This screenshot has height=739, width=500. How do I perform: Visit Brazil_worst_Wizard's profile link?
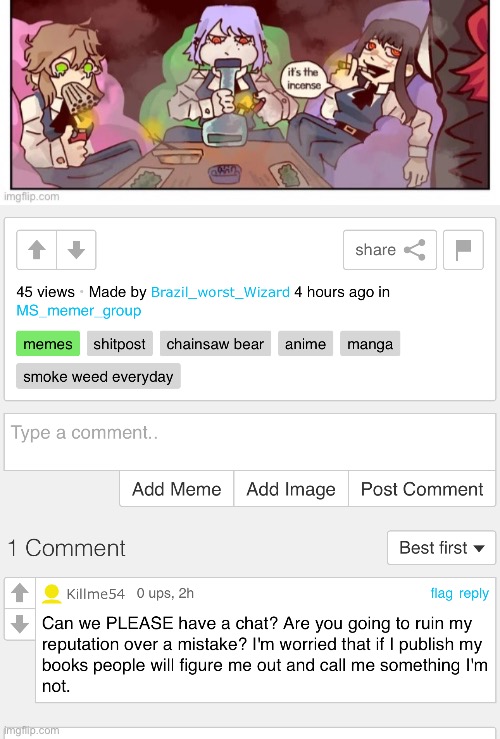coord(220,292)
